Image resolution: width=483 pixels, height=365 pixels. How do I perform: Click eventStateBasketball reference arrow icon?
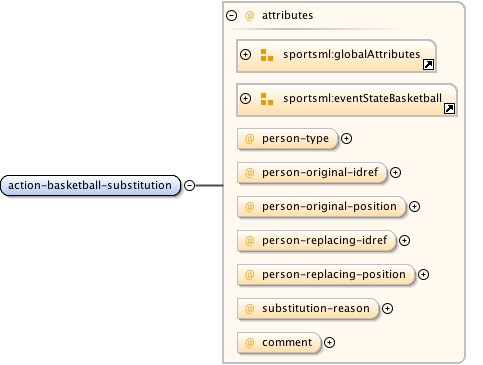(x=449, y=108)
